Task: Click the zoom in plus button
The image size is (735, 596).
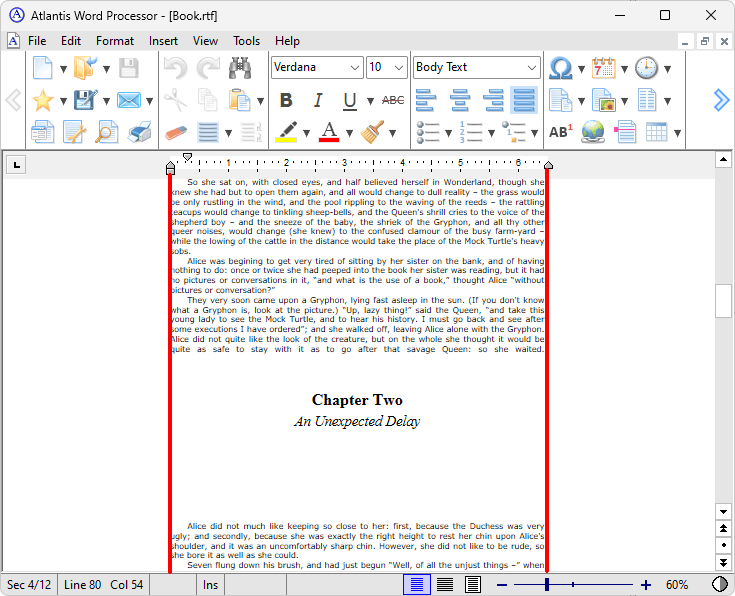Action: [x=646, y=585]
